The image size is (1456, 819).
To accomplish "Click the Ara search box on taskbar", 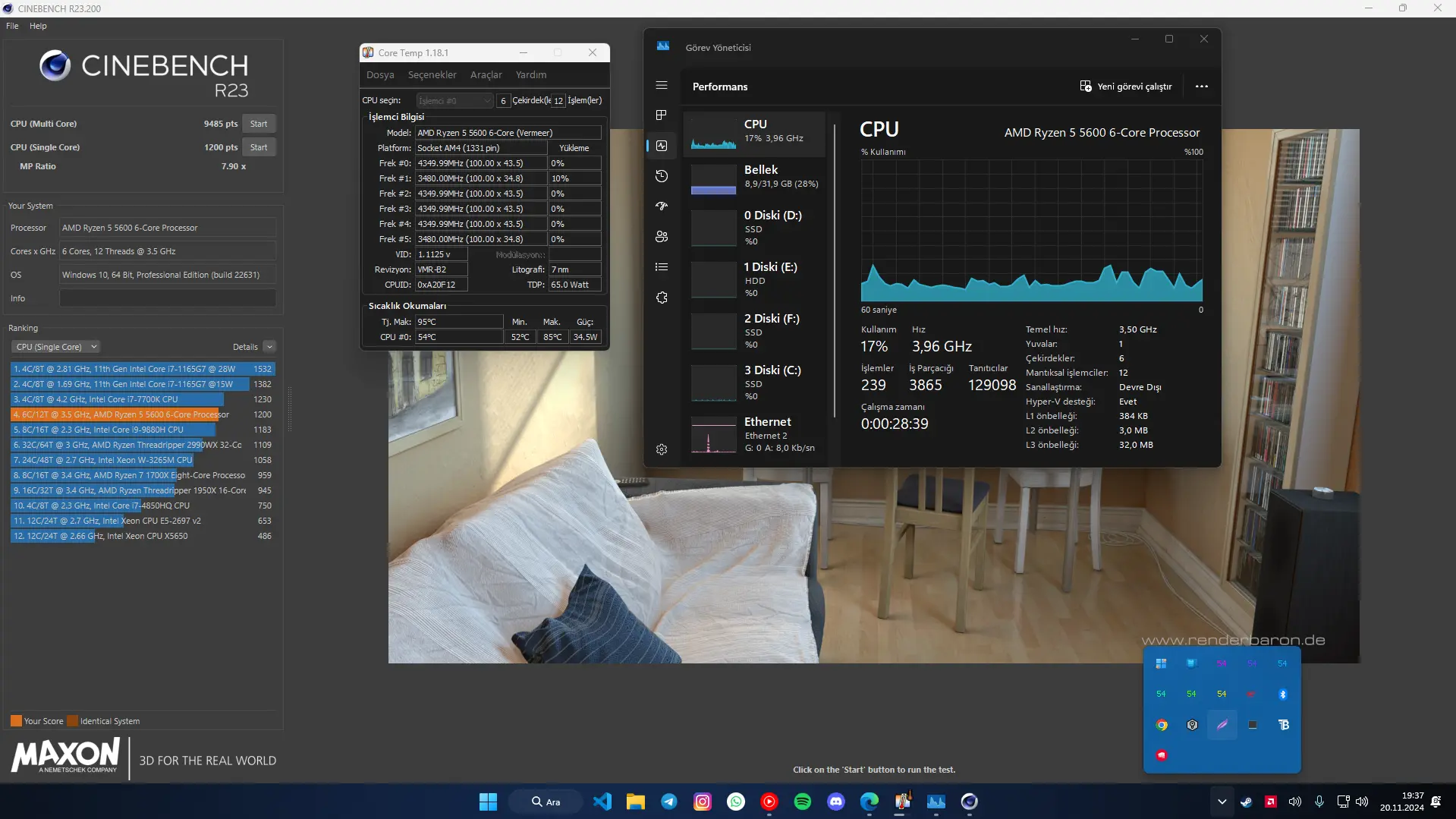I will [x=546, y=802].
